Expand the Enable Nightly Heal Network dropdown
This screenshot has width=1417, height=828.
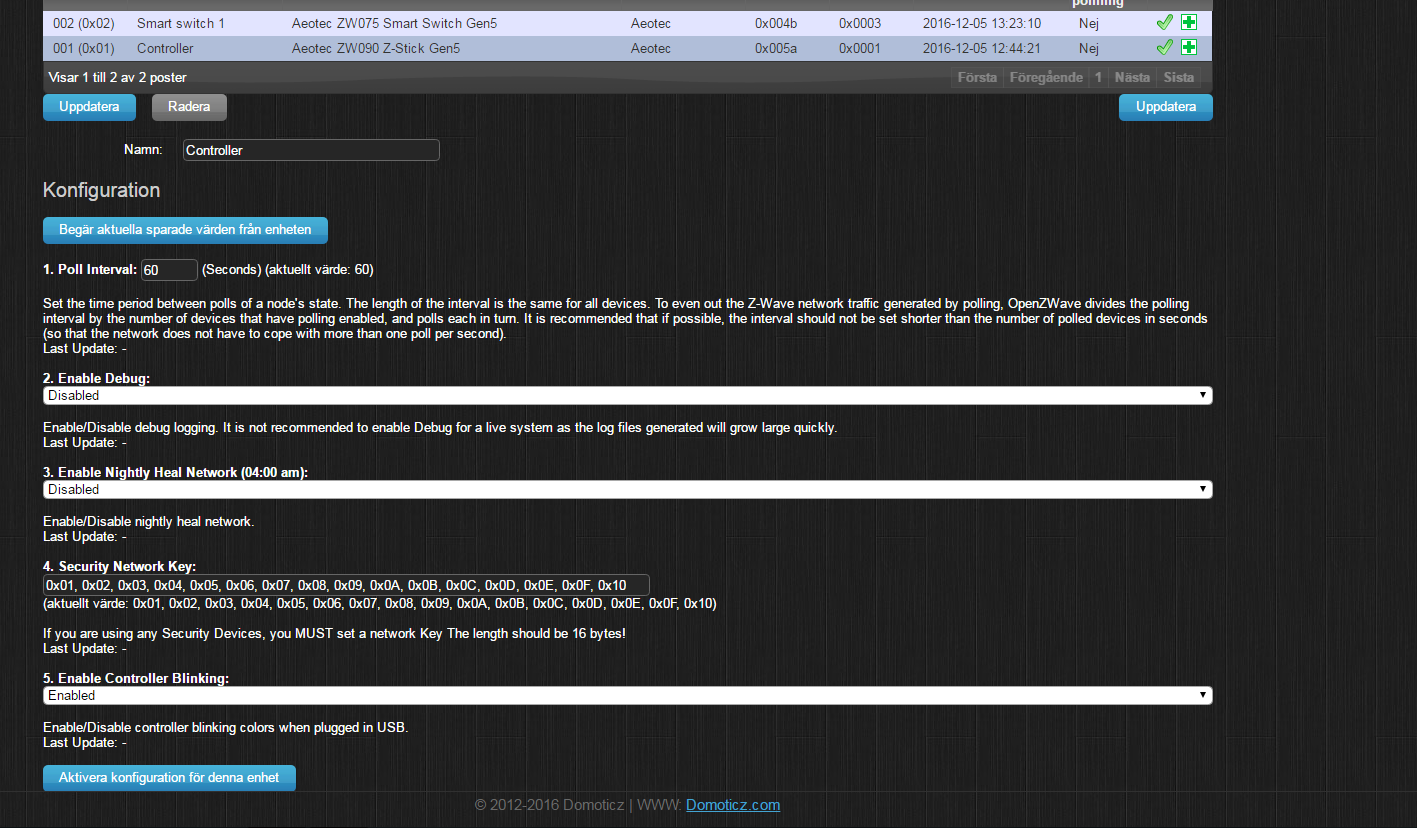[x=627, y=490]
